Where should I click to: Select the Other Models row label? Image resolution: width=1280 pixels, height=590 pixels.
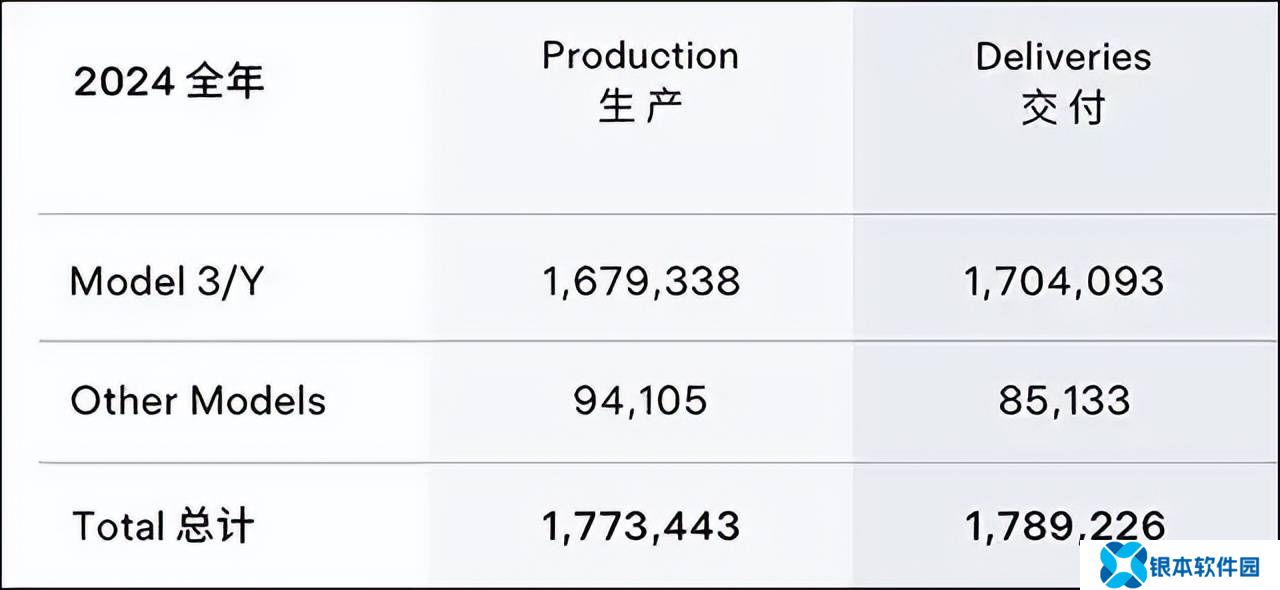coord(198,402)
